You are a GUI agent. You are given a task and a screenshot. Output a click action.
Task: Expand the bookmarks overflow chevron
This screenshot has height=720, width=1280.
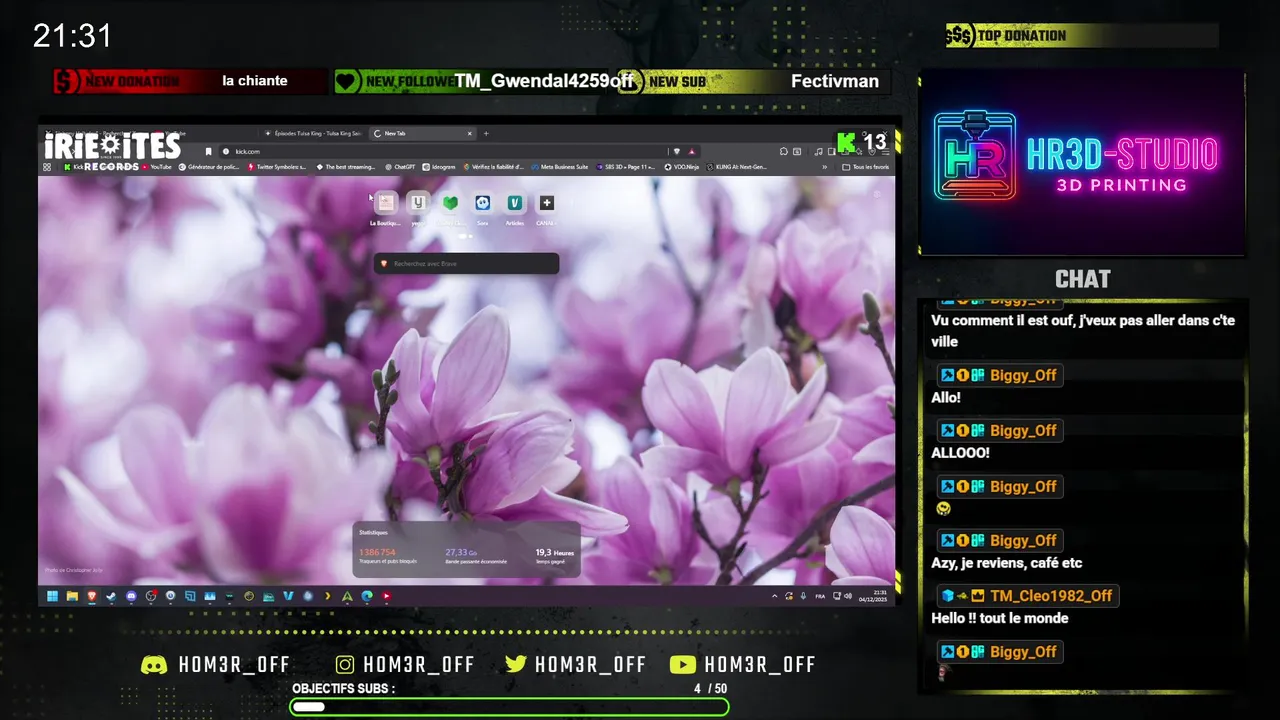tap(825, 167)
